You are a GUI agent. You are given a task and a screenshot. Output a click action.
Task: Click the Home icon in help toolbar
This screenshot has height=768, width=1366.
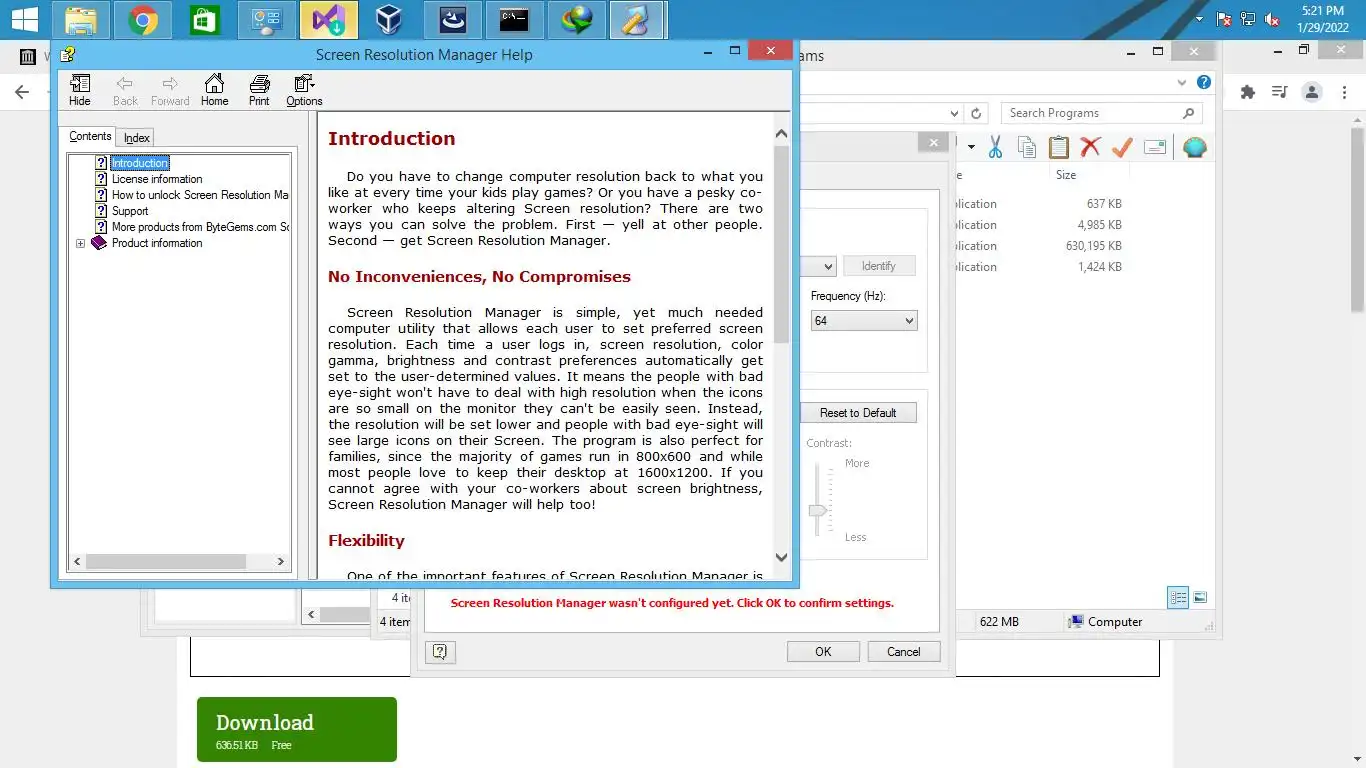pos(214,90)
